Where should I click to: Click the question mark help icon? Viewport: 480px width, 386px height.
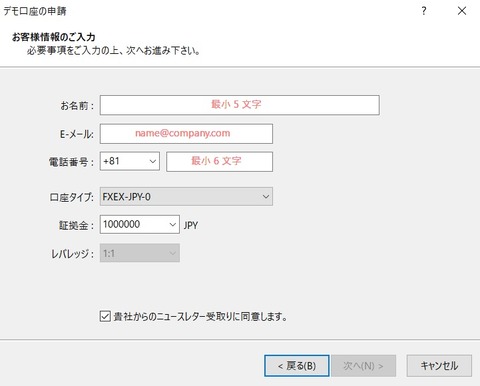point(424,11)
